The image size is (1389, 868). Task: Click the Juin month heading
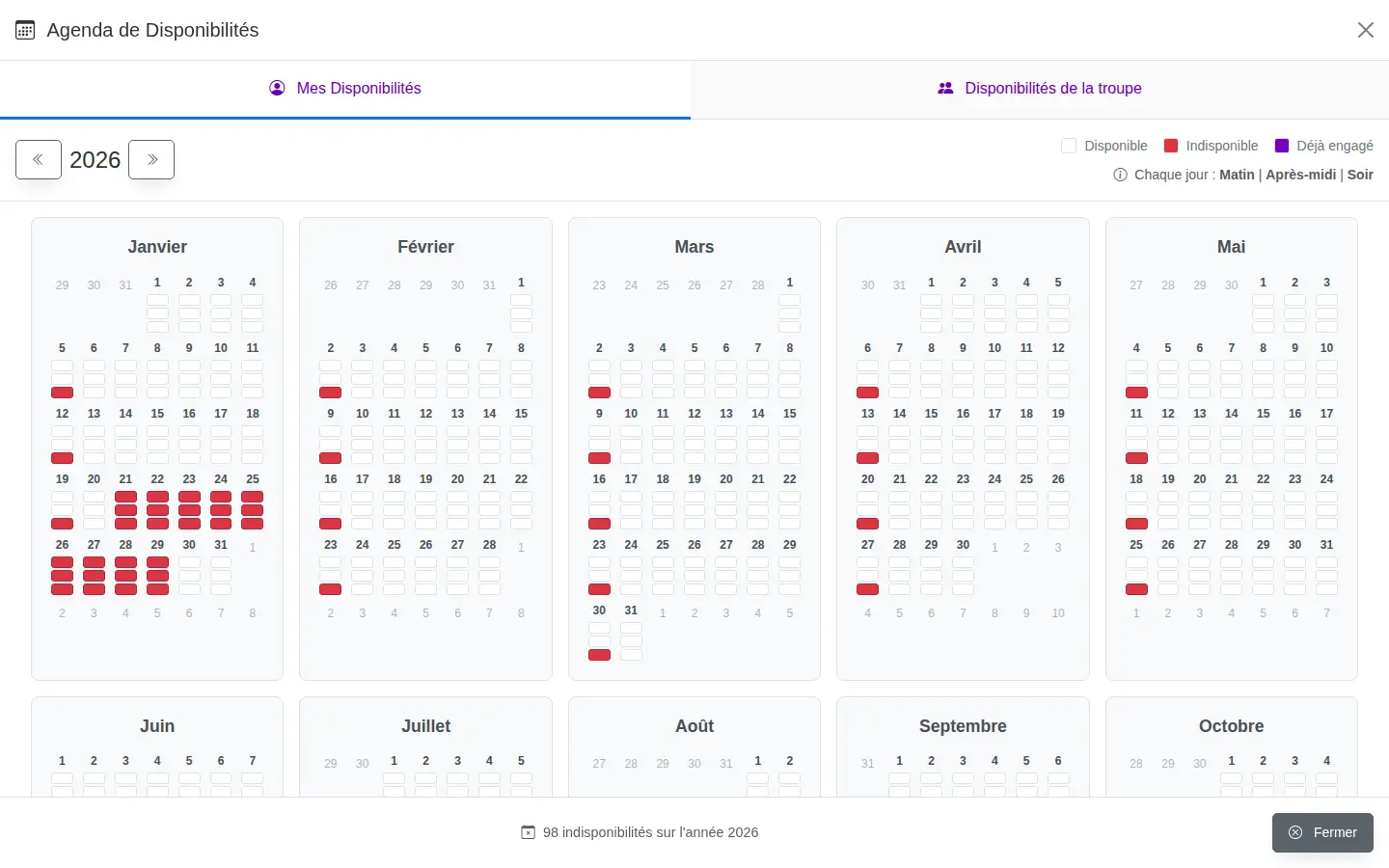pyautogui.click(x=157, y=726)
